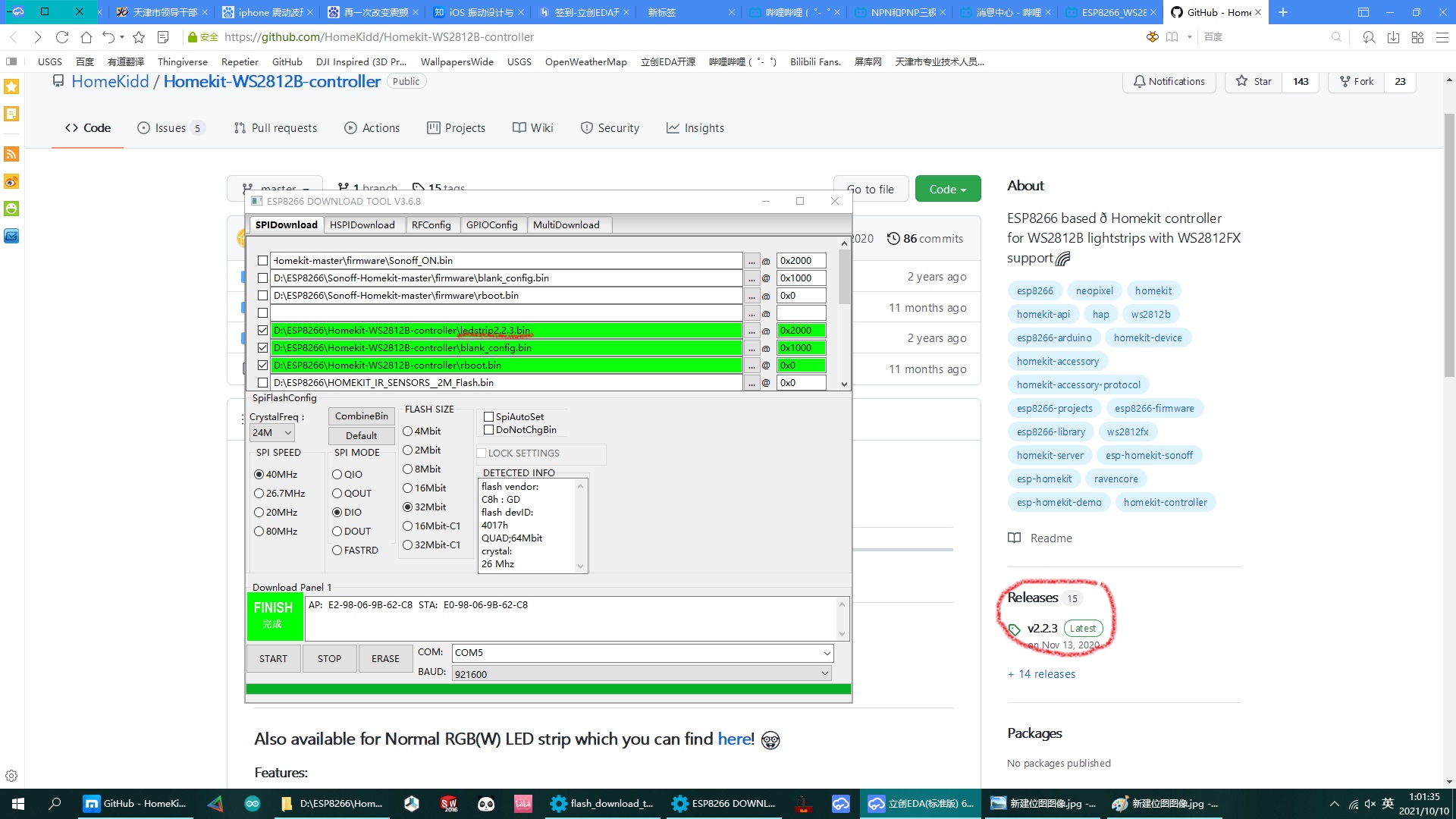Star the Homekit-WS2812B-controller repository

(x=1254, y=81)
